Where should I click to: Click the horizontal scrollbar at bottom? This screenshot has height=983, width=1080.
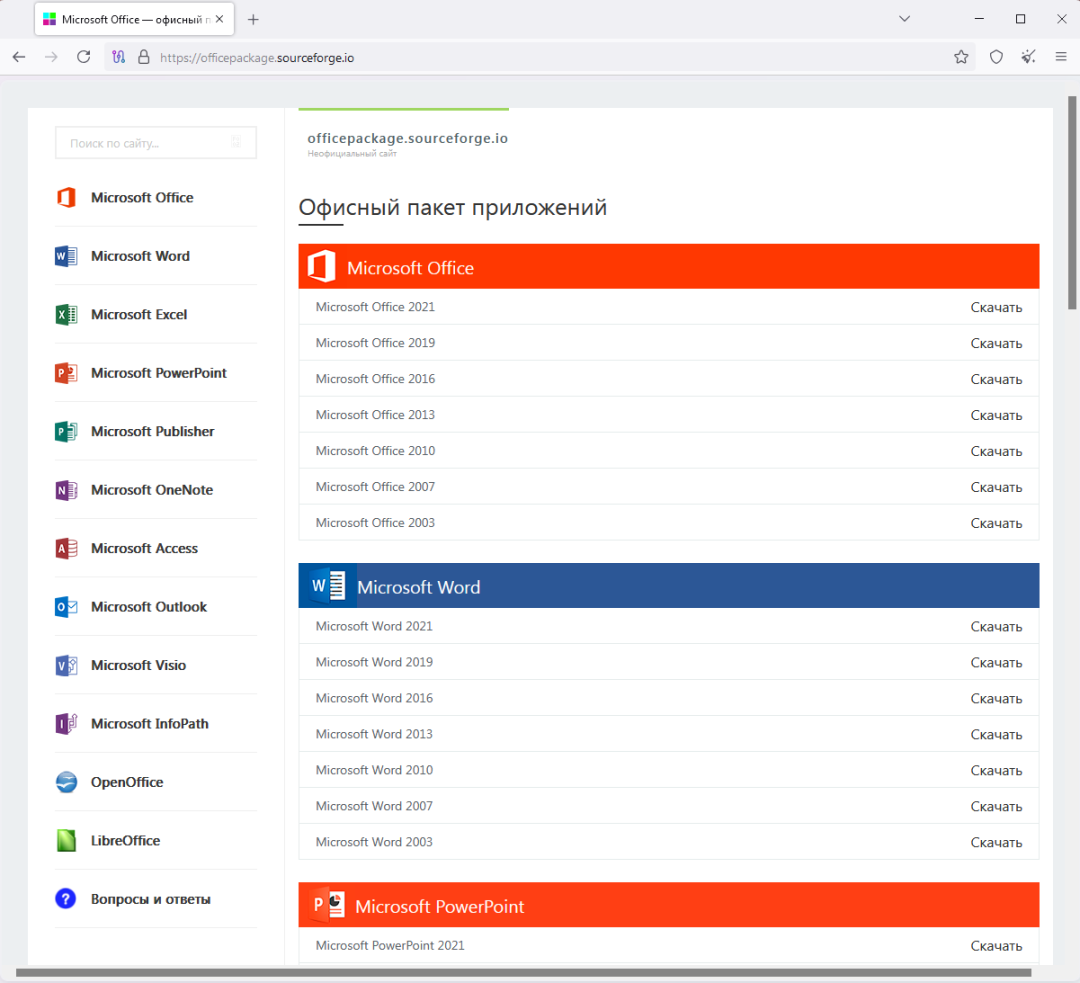click(523, 973)
